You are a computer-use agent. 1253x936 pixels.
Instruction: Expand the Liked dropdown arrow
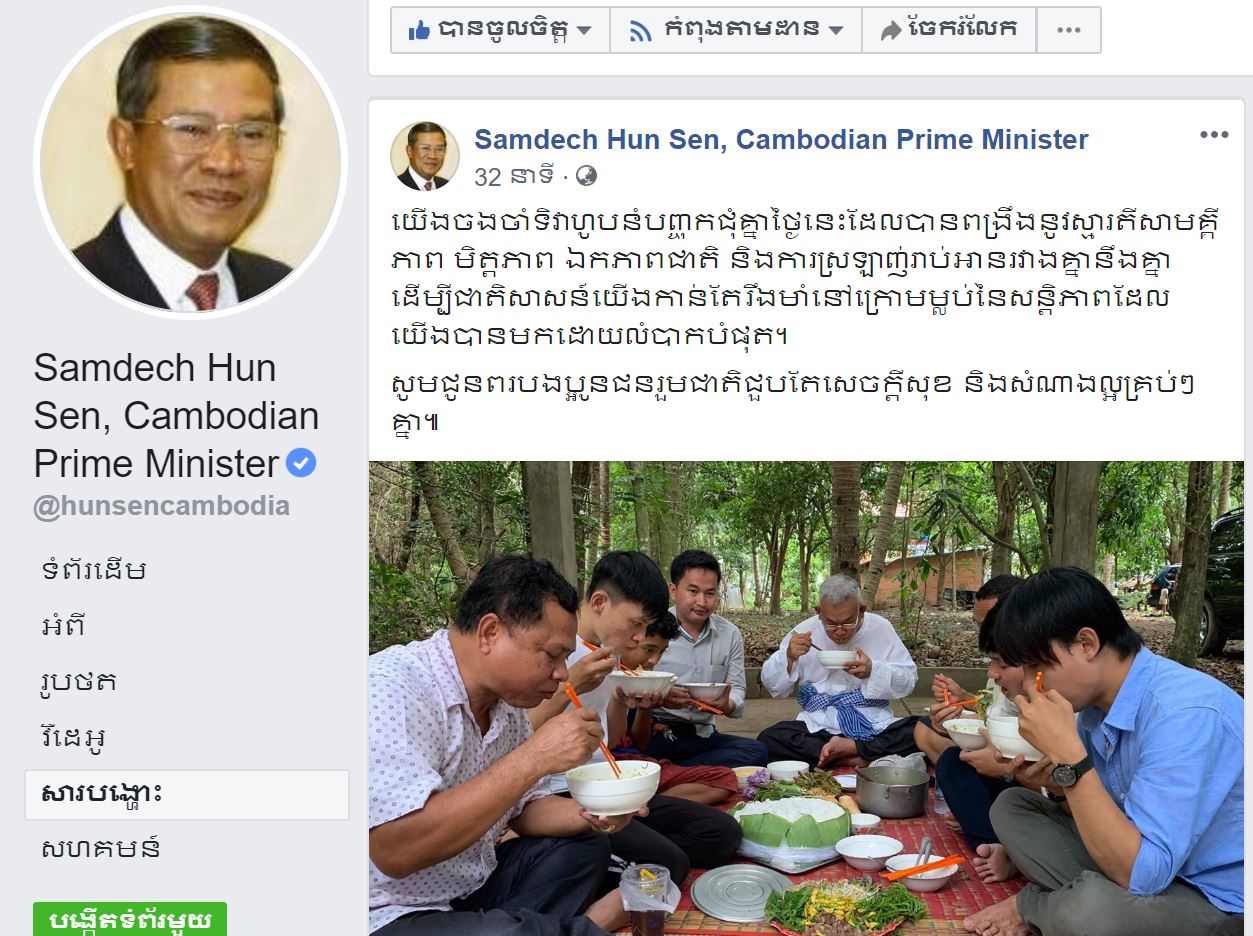584,31
